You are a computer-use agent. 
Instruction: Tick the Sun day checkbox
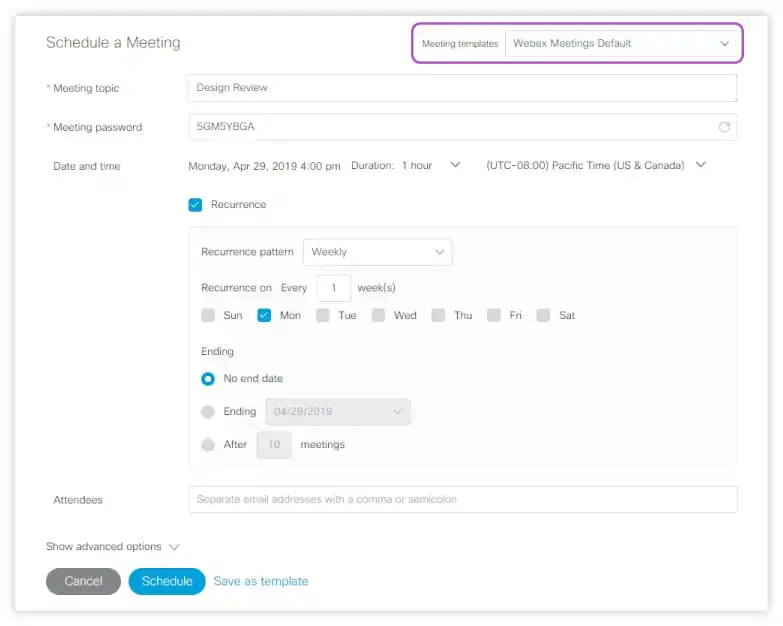[208, 315]
